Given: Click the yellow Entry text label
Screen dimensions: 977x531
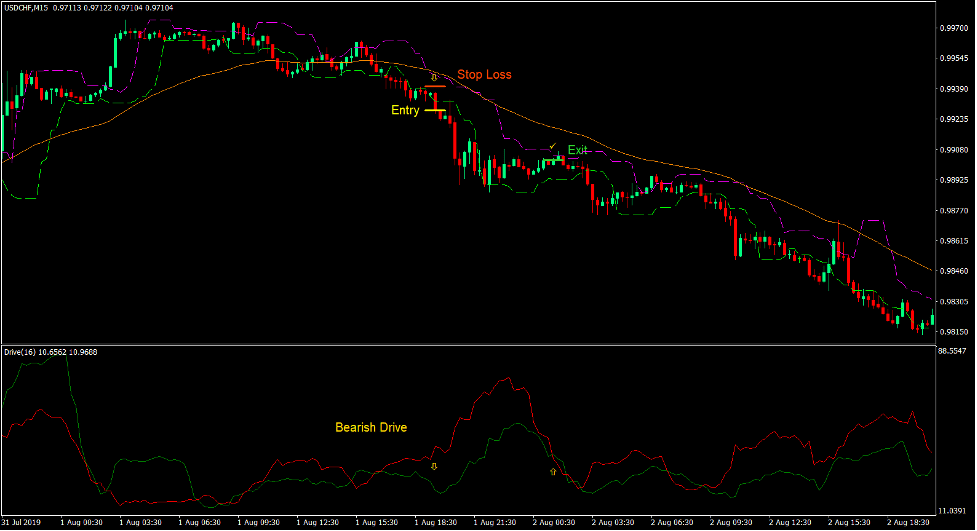Looking at the screenshot, I should tap(405, 111).
